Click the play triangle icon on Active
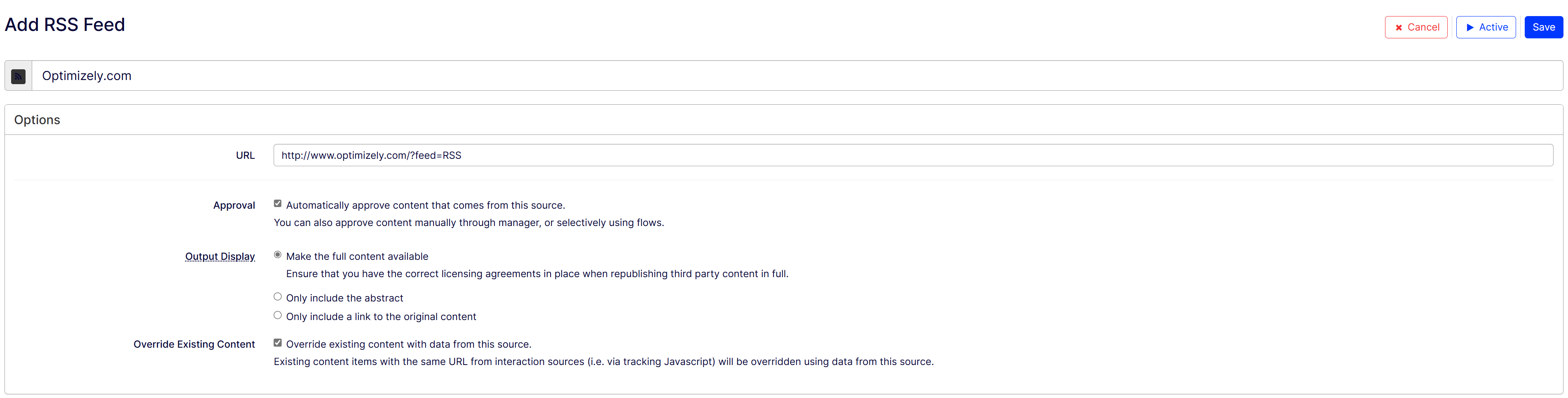The width and height of the screenshot is (1568, 398). pyautogui.click(x=1470, y=28)
